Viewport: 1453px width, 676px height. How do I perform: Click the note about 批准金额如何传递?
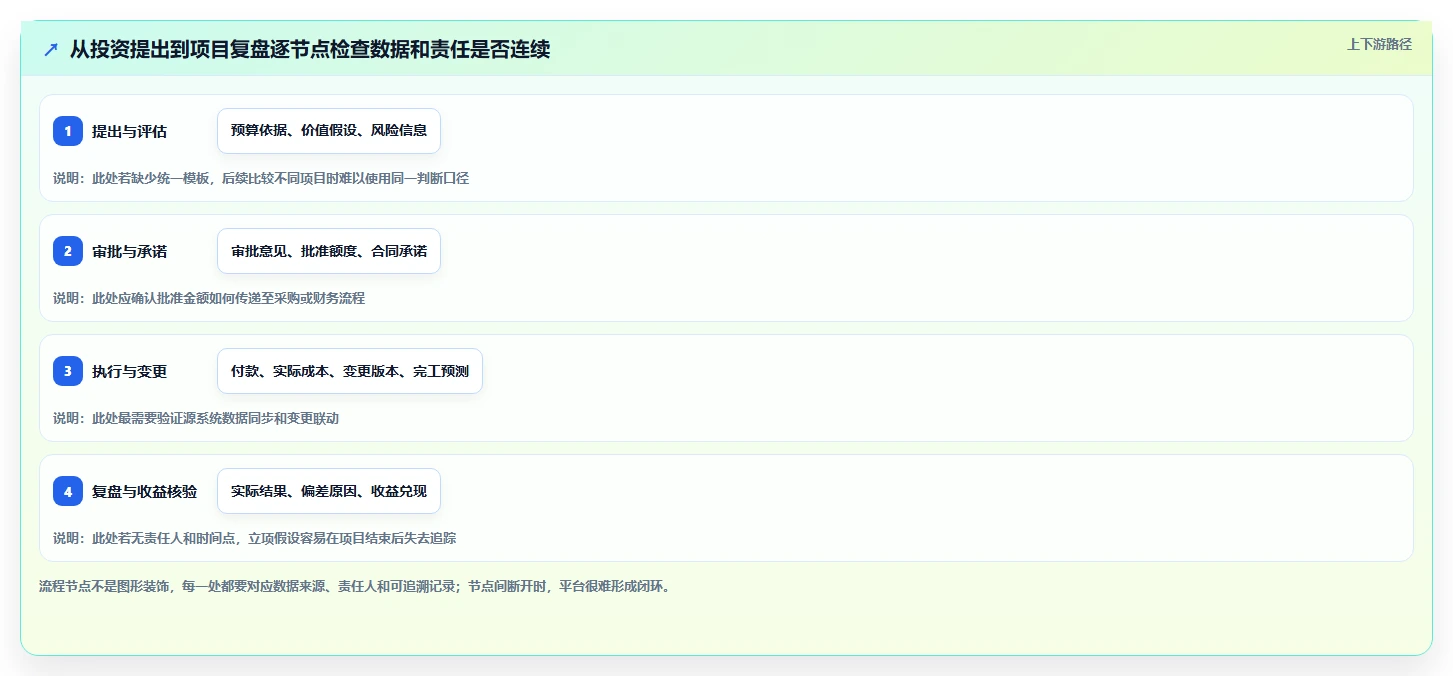209,298
